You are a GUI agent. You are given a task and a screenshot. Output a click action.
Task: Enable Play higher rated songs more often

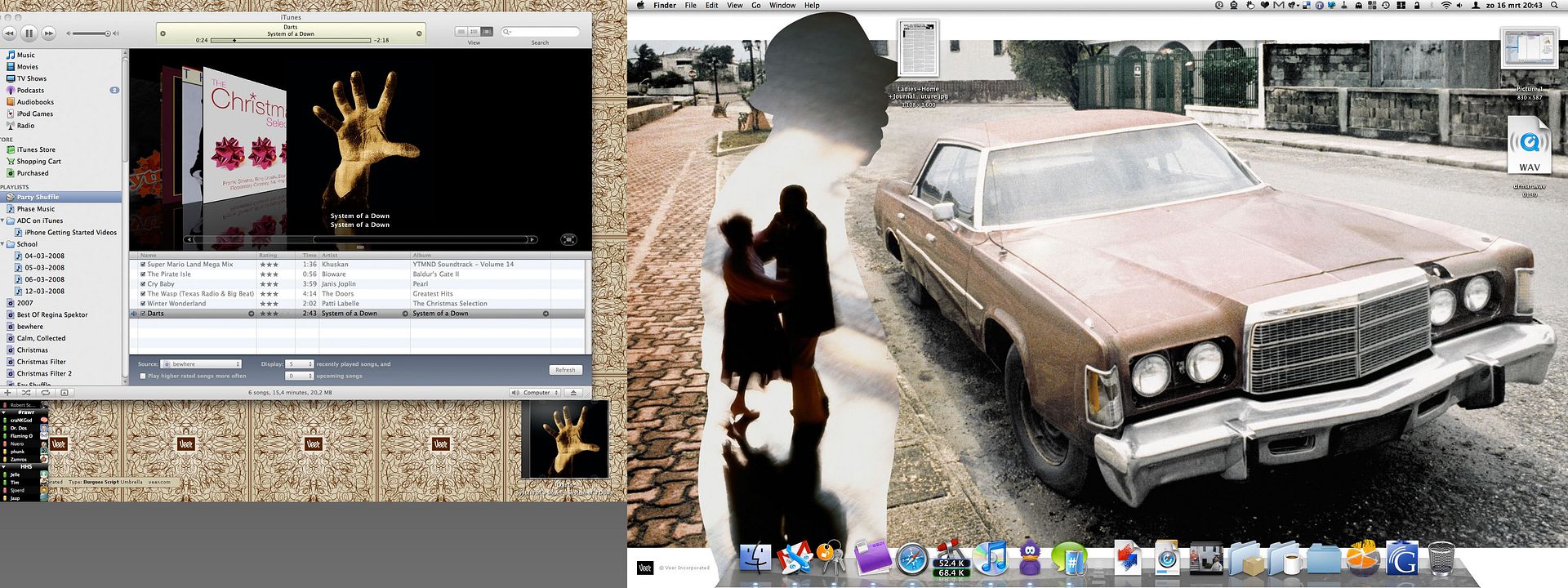(143, 376)
